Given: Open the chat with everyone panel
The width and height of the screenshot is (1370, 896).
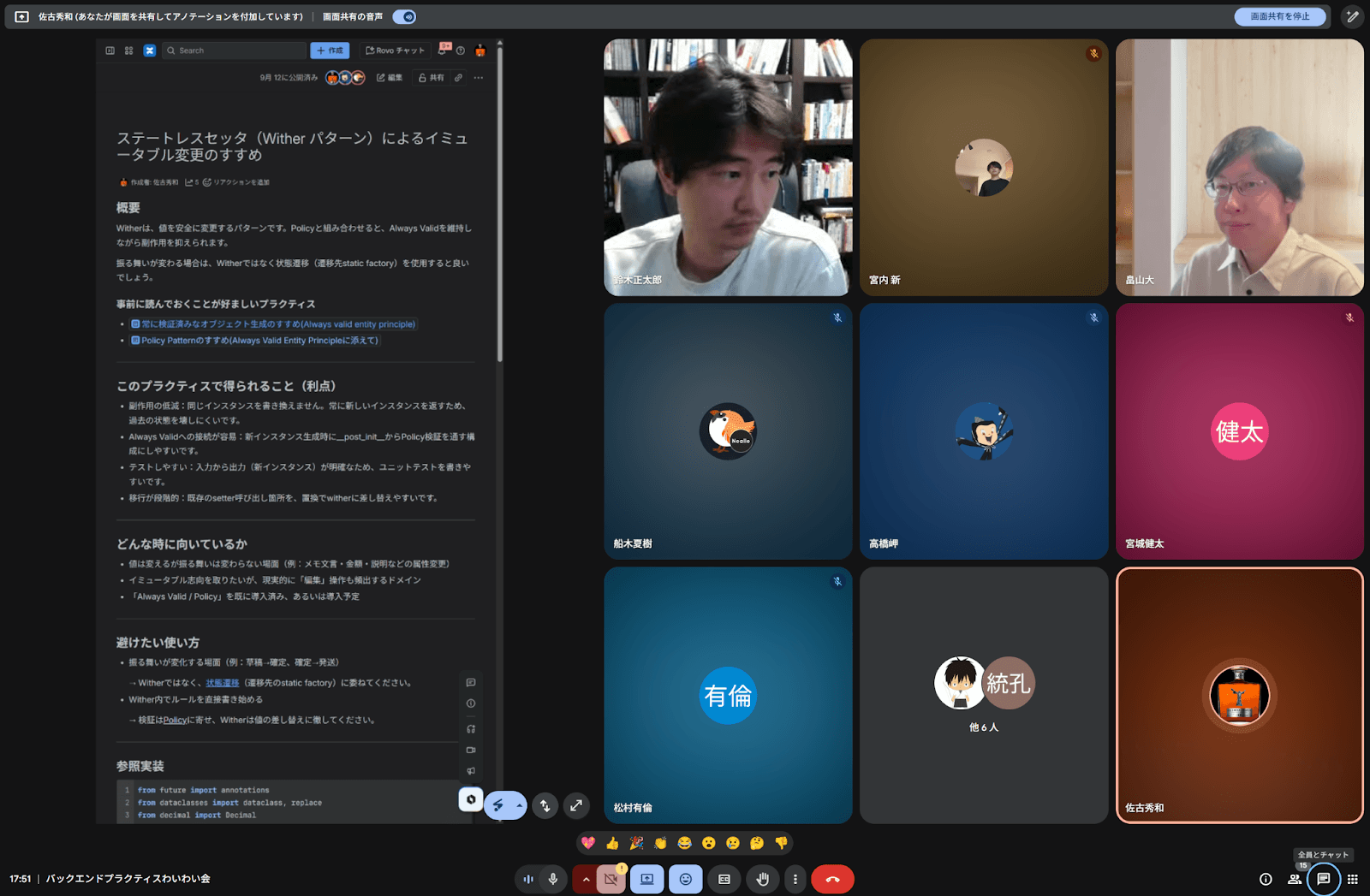Looking at the screenshot, I should tap(1323, 879).
